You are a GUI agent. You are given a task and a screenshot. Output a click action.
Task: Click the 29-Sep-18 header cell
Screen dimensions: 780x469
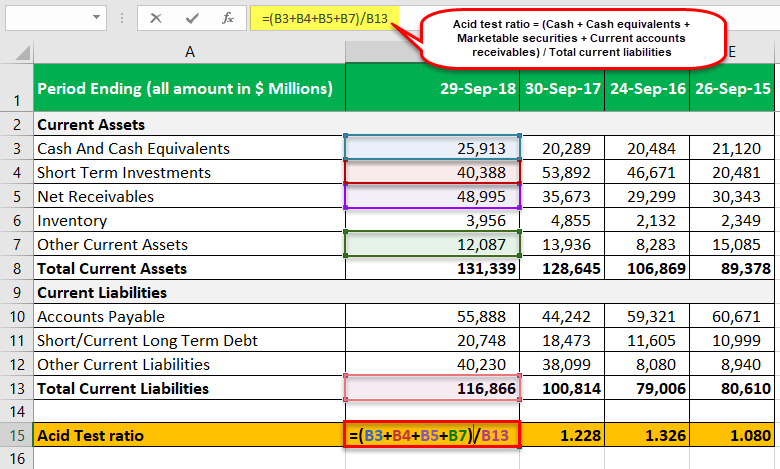pos(432,88)
